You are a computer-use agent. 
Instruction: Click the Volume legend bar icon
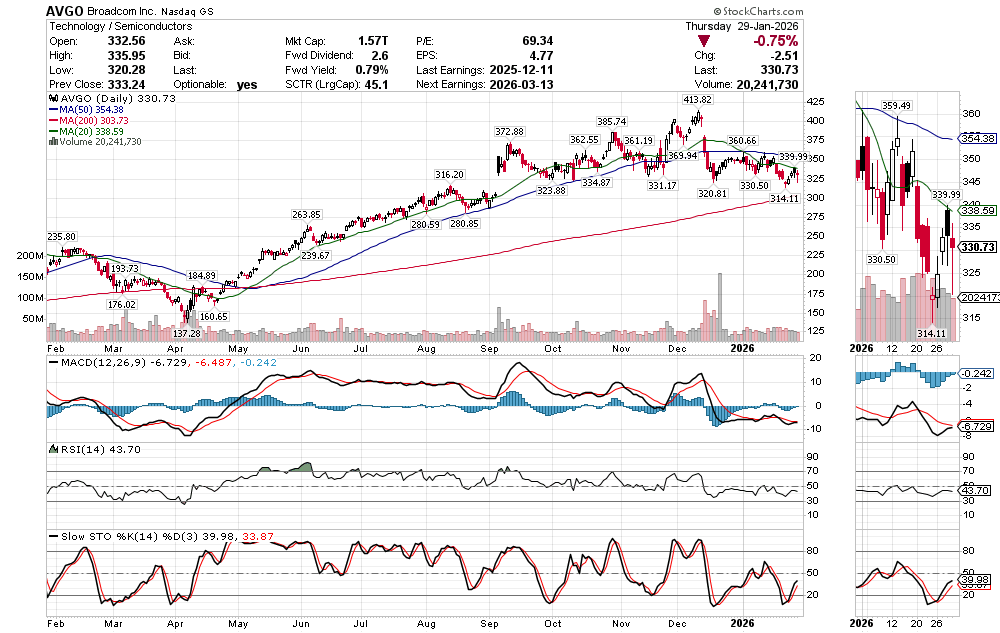[x=53, y=142]
